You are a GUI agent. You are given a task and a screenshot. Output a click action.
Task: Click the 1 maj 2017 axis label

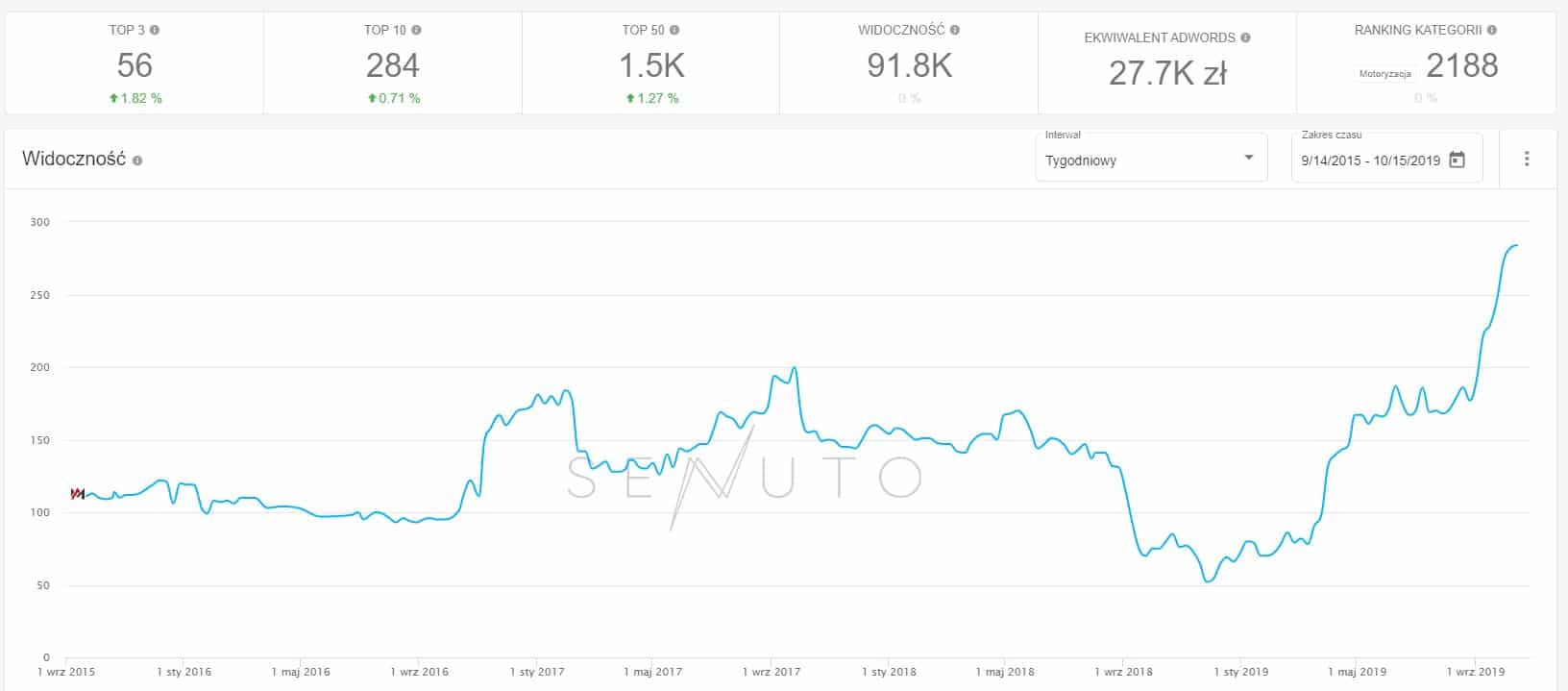coord(653,672)
